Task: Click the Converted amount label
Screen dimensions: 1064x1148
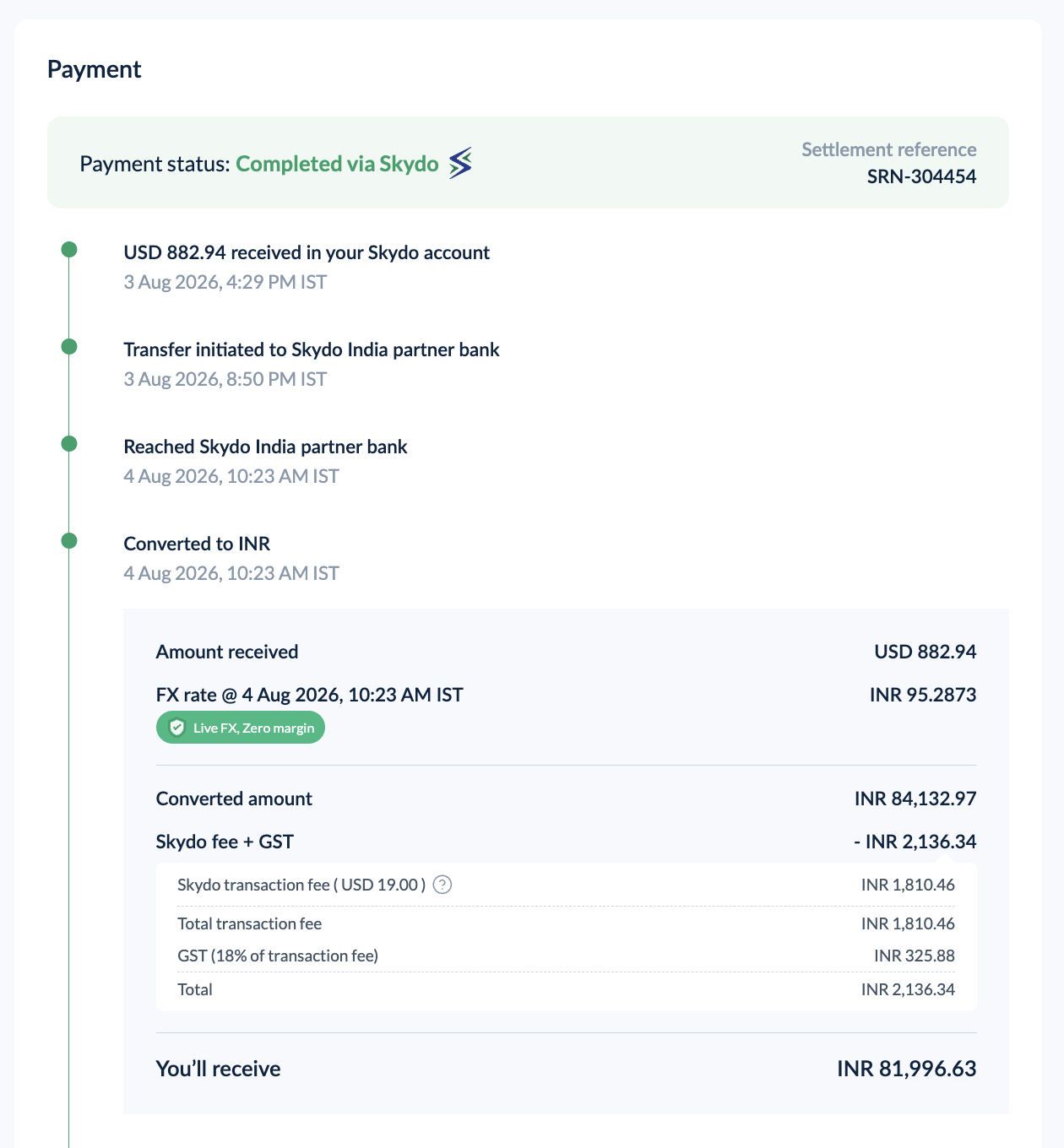Action: click(234, 799)
